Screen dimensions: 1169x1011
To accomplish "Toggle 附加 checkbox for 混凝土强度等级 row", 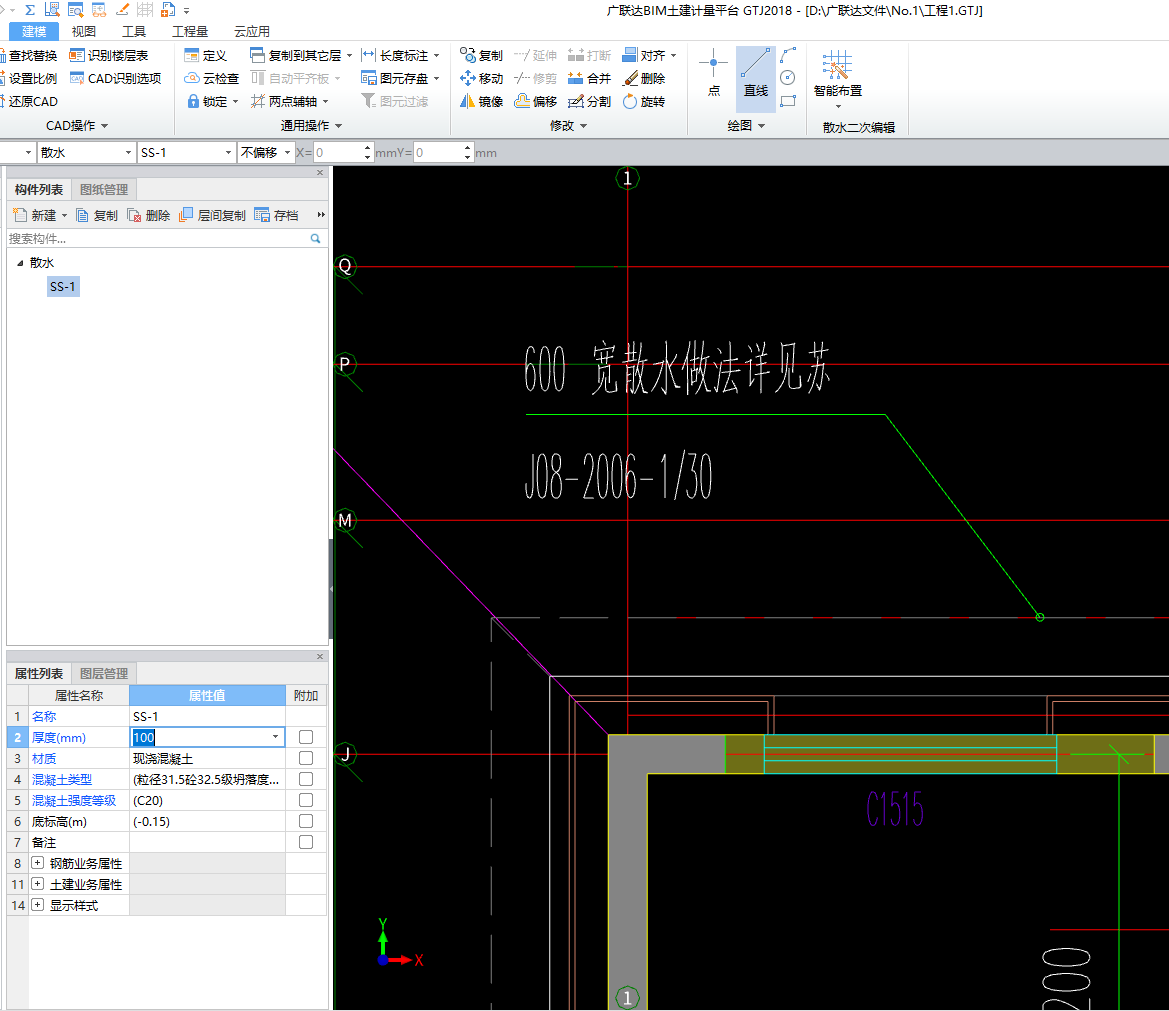I will click(x=306, y=800).
